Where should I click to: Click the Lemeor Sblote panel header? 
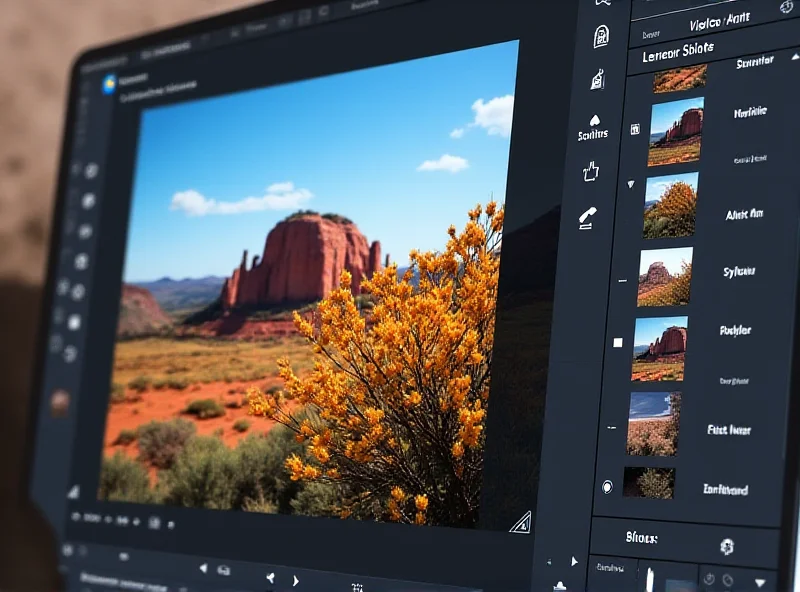pos(678,52)
